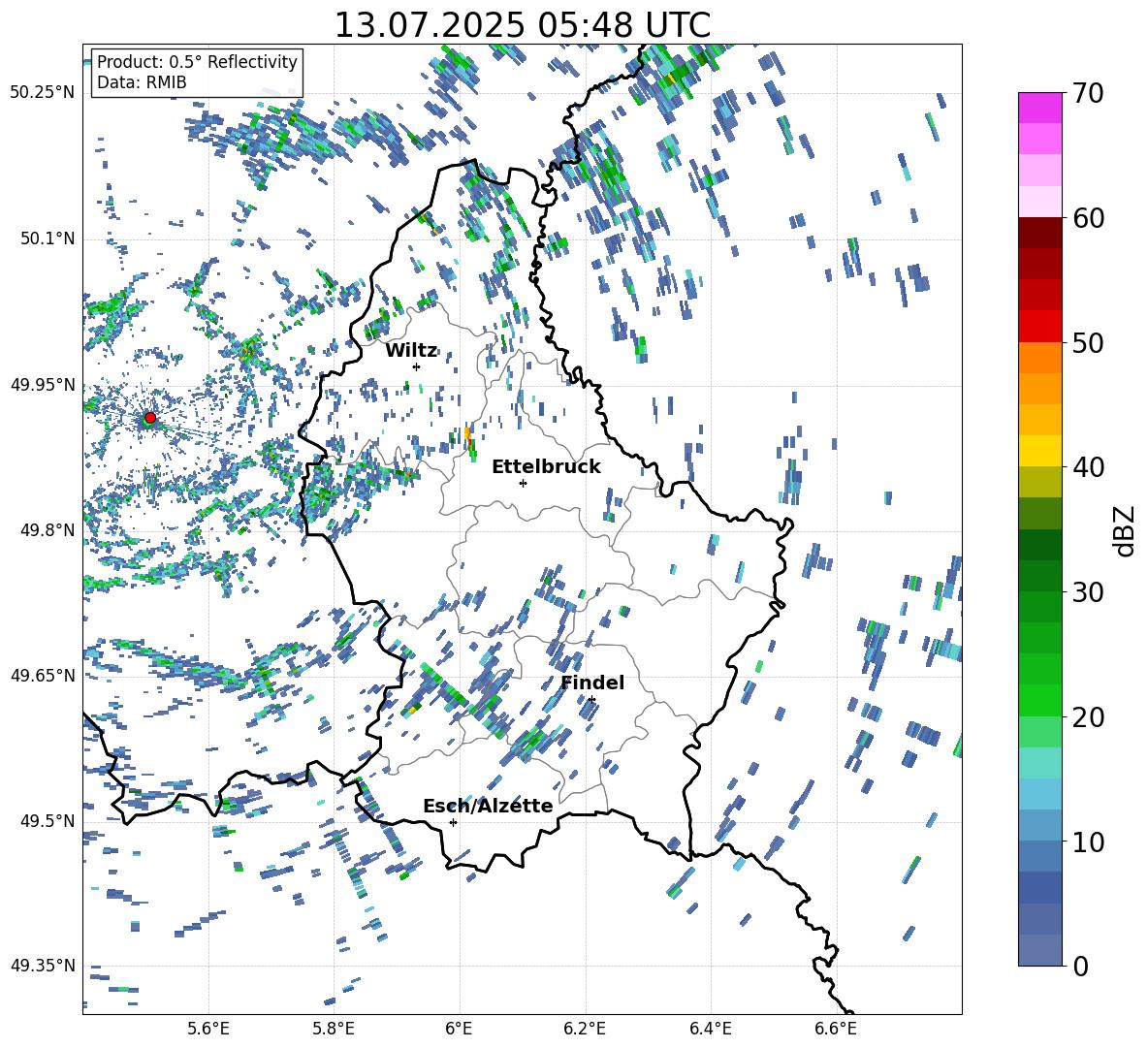Click the cross marker below Findel
The image size is (1148, 1048).
(591, 700)
